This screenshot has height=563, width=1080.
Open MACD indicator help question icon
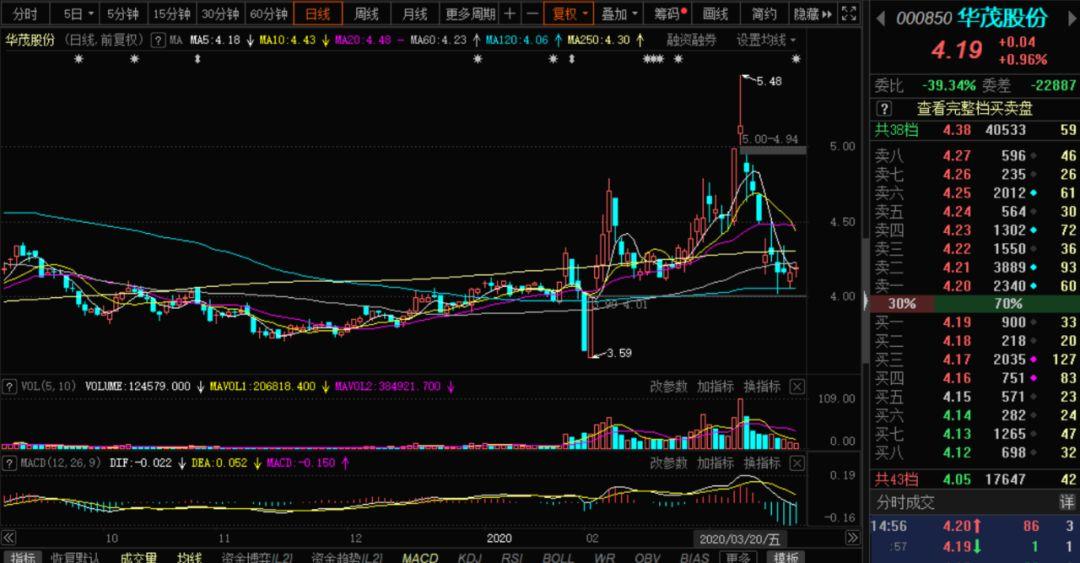pyautogui.click(x=9, y=463)
